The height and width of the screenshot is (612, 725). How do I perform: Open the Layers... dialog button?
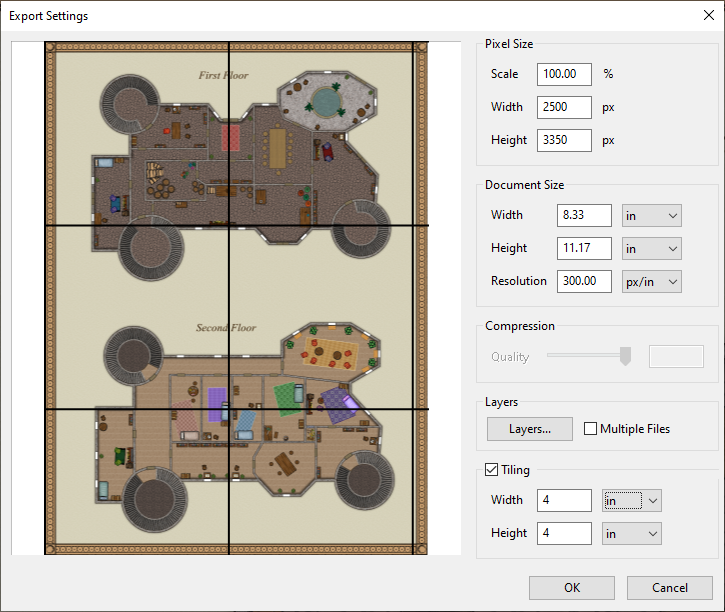[x=530, y=429]
